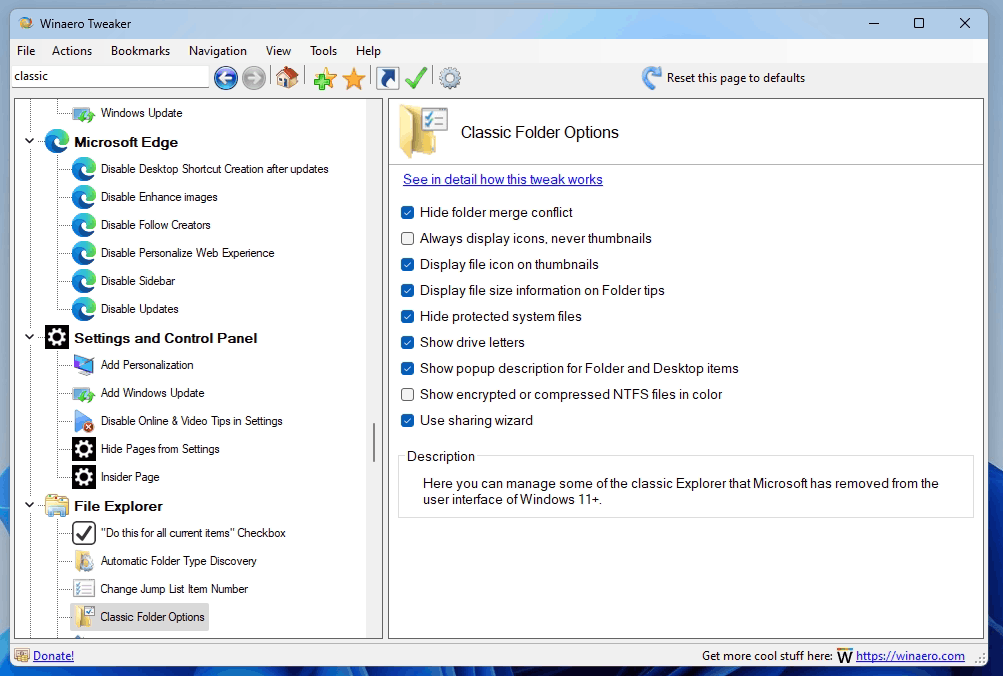Click the File Explorer category folder icon

coord(56,505)
